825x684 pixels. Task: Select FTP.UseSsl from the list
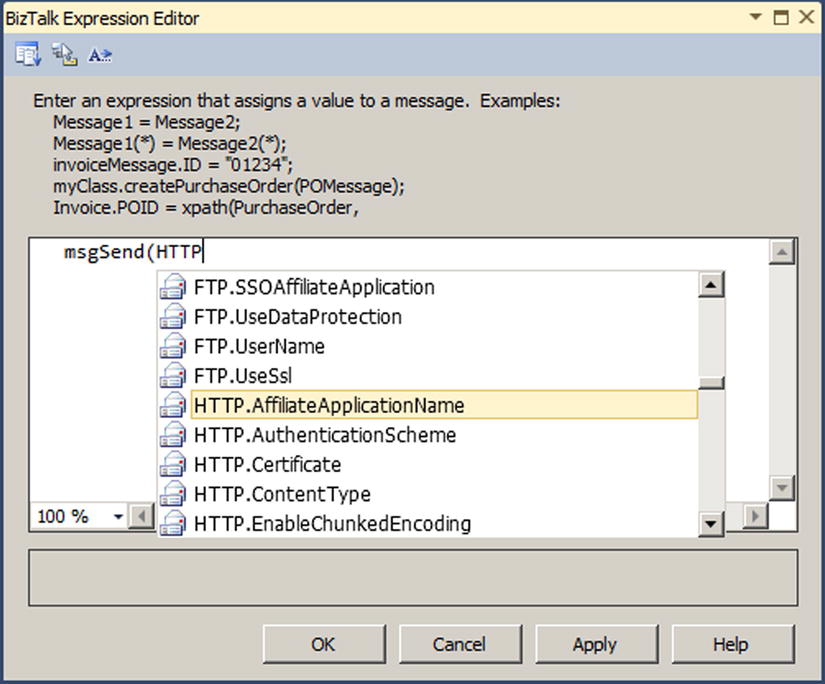click(x=243, y=376)
